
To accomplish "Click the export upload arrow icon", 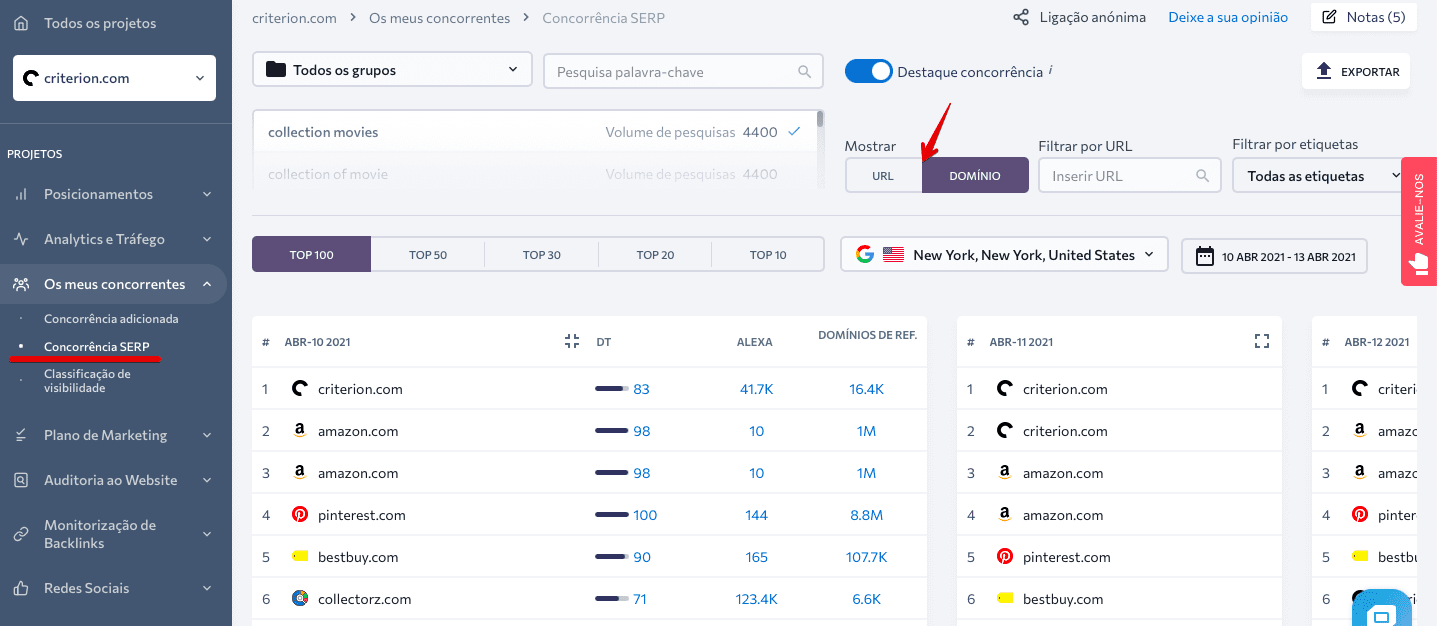I will [x=1324, y=71].
